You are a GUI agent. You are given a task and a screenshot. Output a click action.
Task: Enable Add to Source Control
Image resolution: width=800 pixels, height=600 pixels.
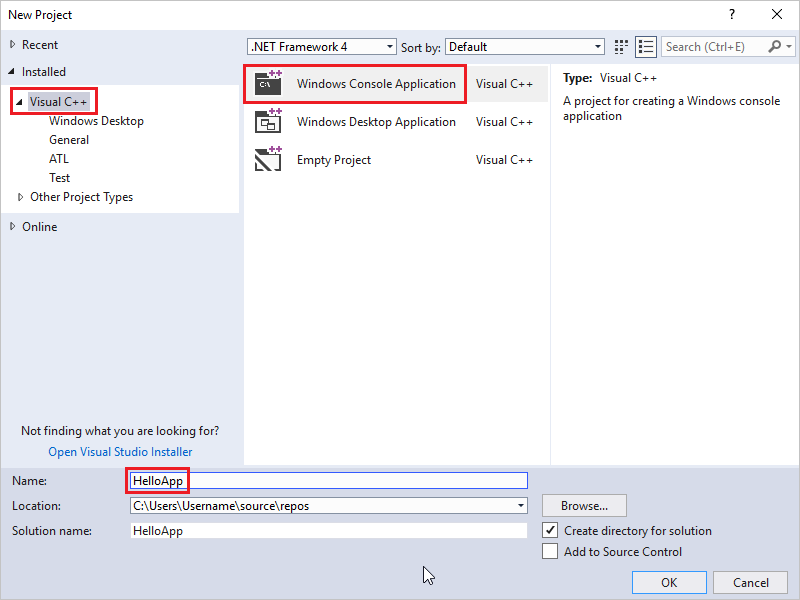(550, 552)
